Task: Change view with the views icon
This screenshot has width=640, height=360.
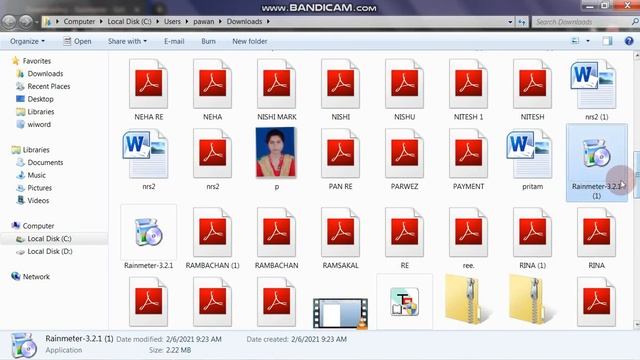Action: [x=576, y=41]
